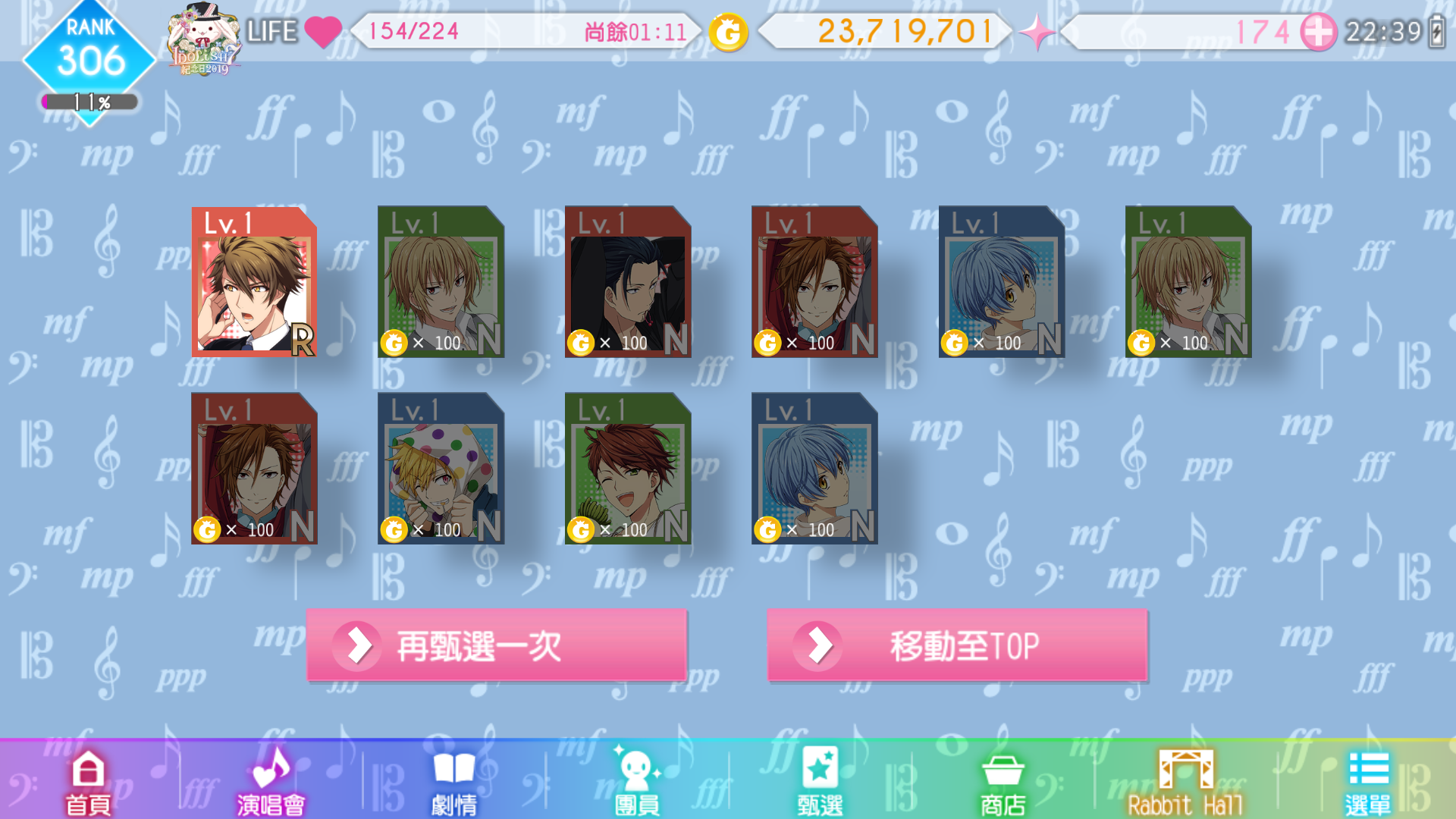Select the R rarity card with white border
The height and width of the screenshot is (819, 1456).
coord(254,282)
